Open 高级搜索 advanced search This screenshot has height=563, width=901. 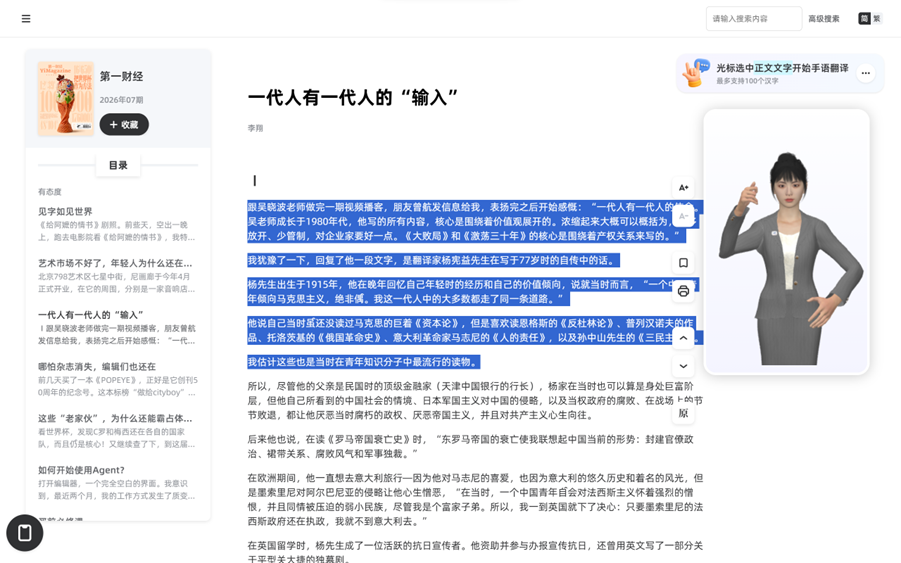(x=823, y=19)
